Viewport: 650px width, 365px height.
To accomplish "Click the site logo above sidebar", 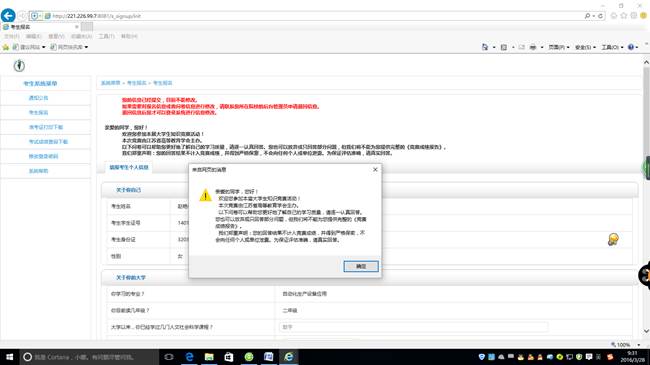I will pyautogui.click(x=19, y=66).
